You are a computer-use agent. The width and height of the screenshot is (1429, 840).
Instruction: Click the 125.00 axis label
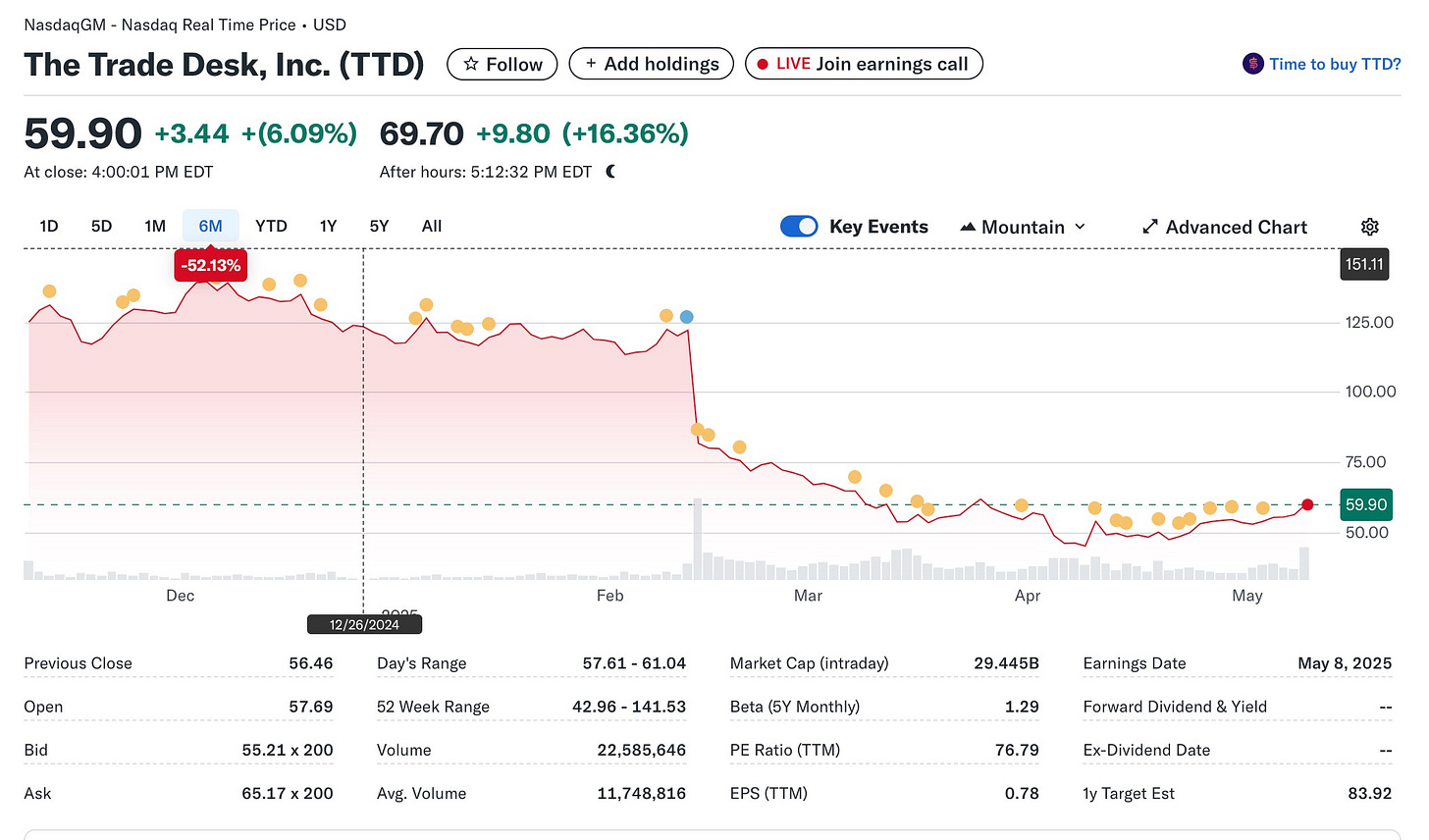pos(1369,322)
